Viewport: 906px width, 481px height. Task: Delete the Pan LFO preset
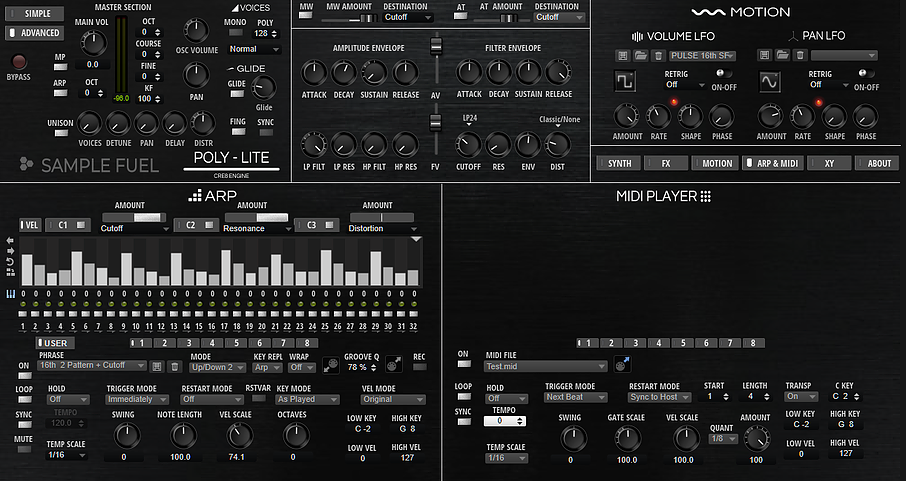(800, 55)
